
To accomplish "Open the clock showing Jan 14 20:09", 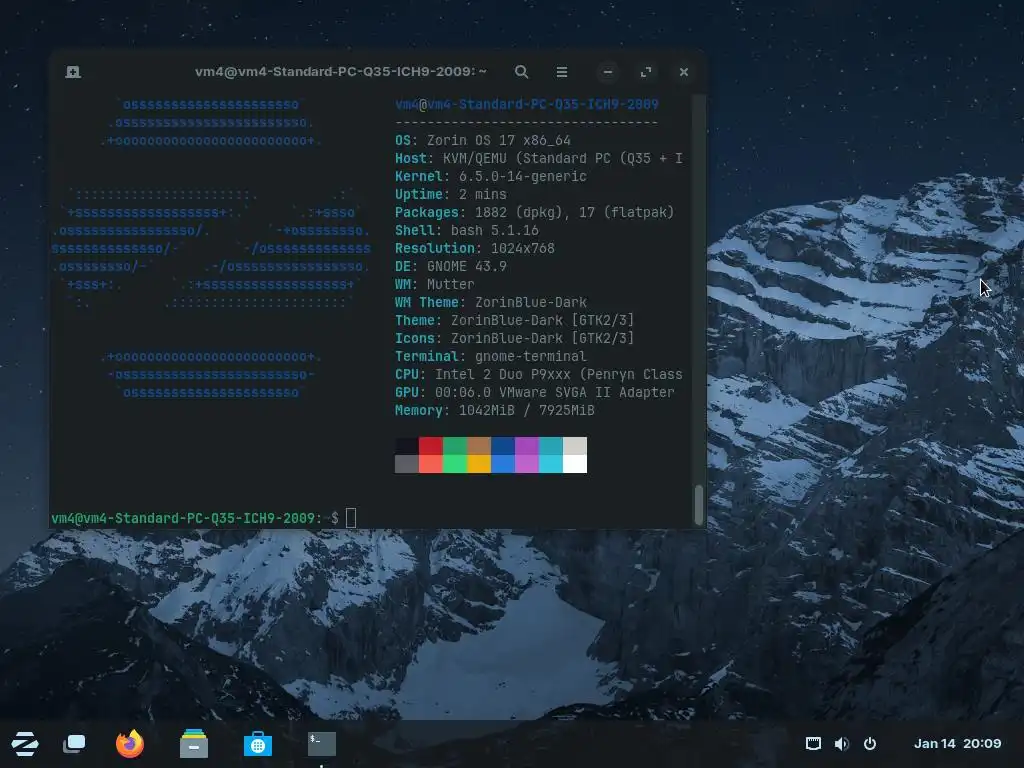I will pyautogui.click(x=957, y=743).
